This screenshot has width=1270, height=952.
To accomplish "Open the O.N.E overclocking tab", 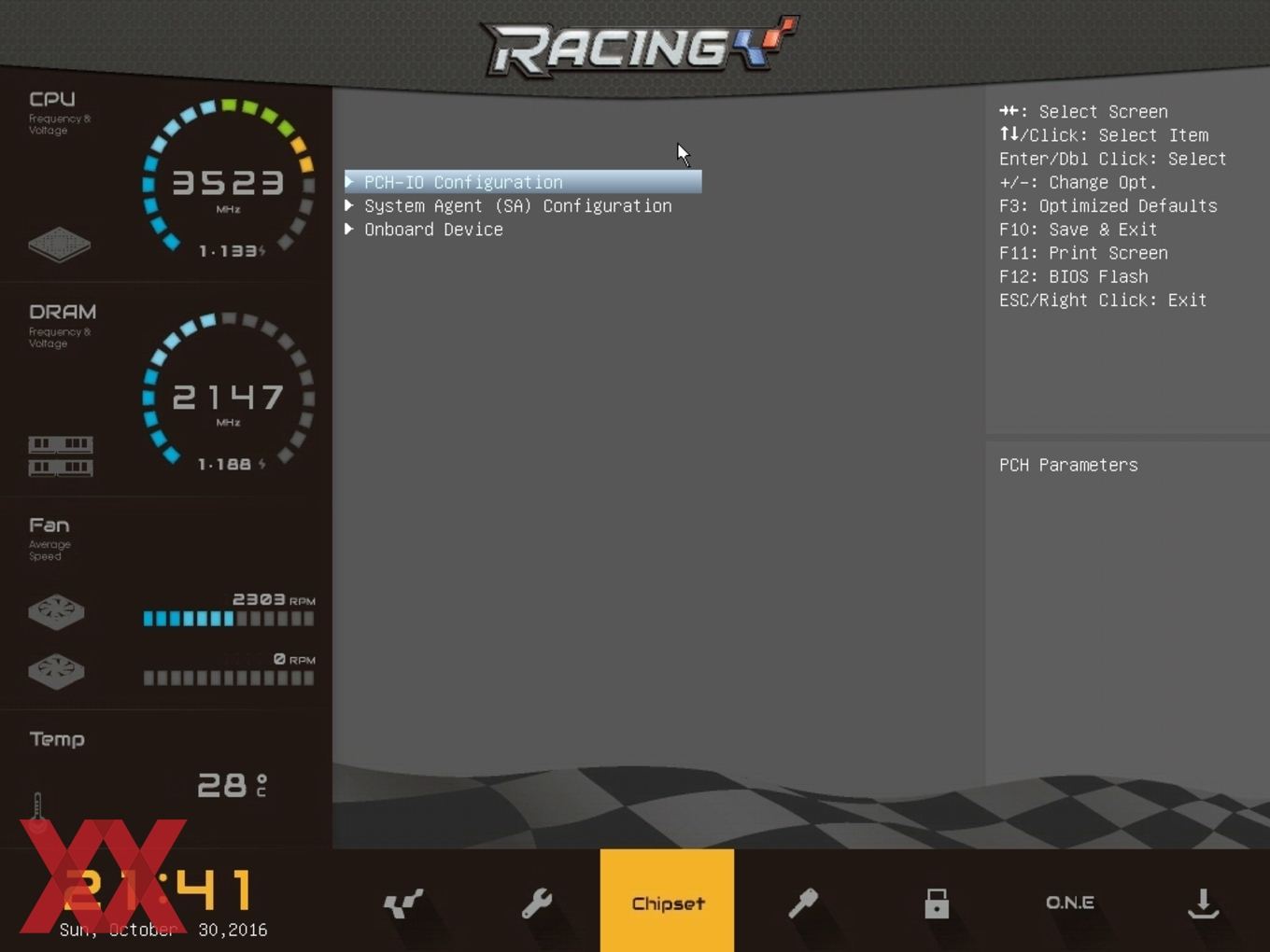I will [1069, 903].
